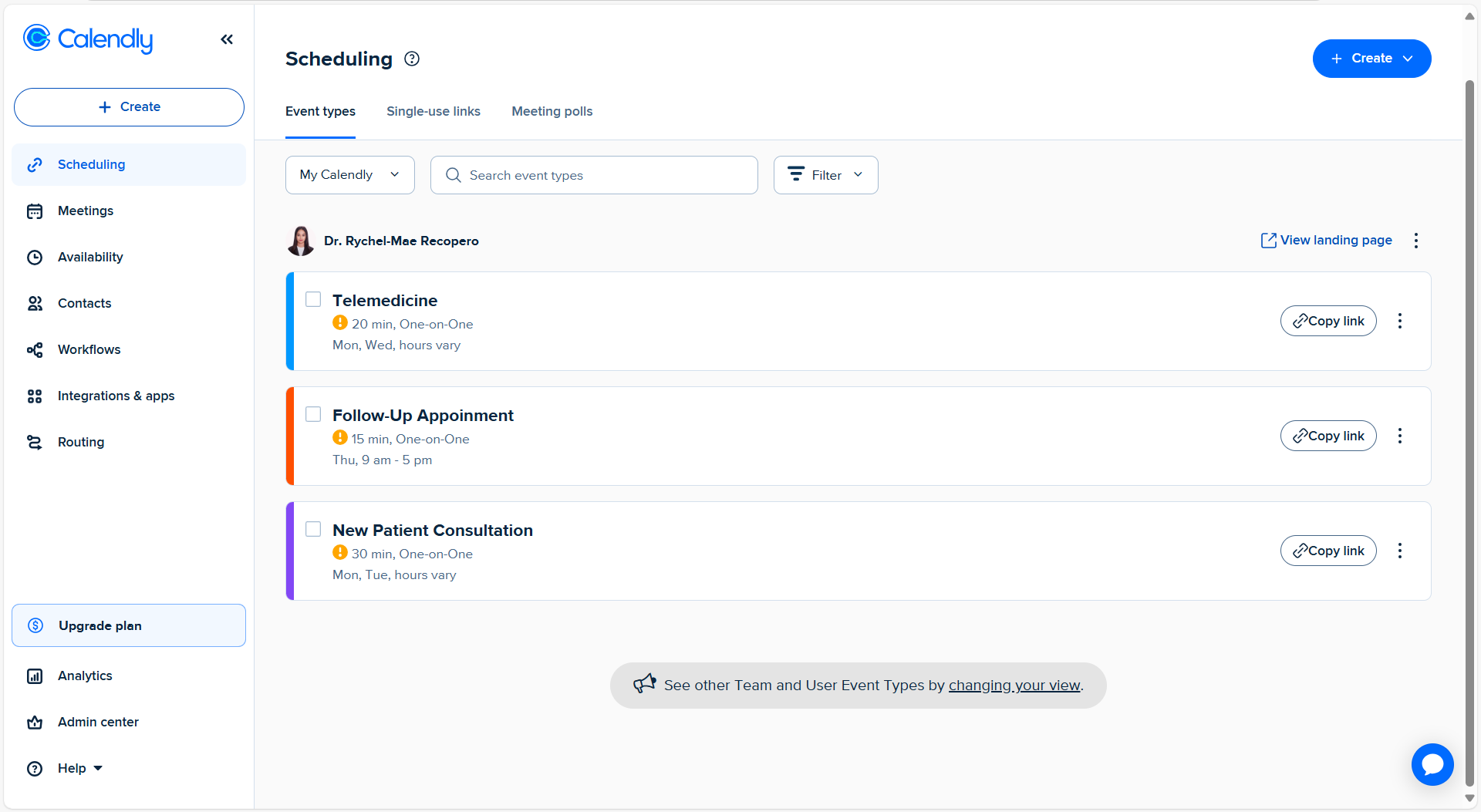Open New Patient Consultation three-dot menu
This screenshot has width=1481, height=812.
coord(1400,551)
